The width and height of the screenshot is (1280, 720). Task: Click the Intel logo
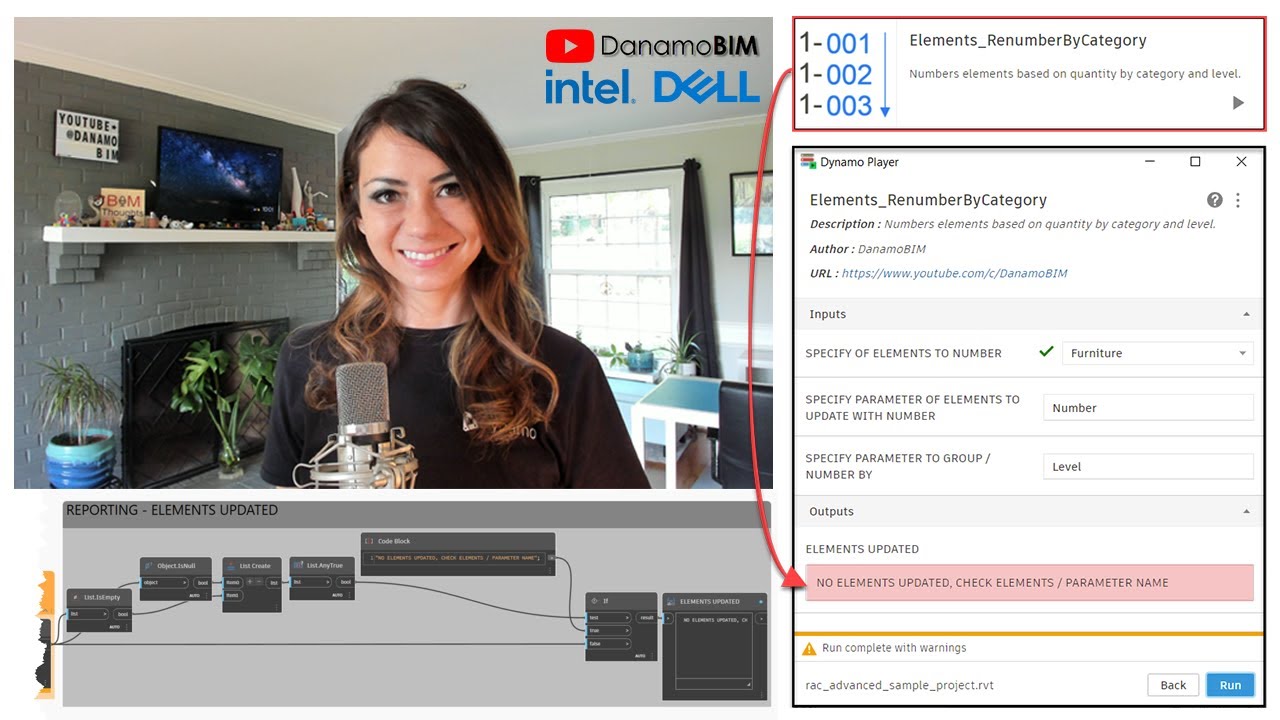(591, 87)
